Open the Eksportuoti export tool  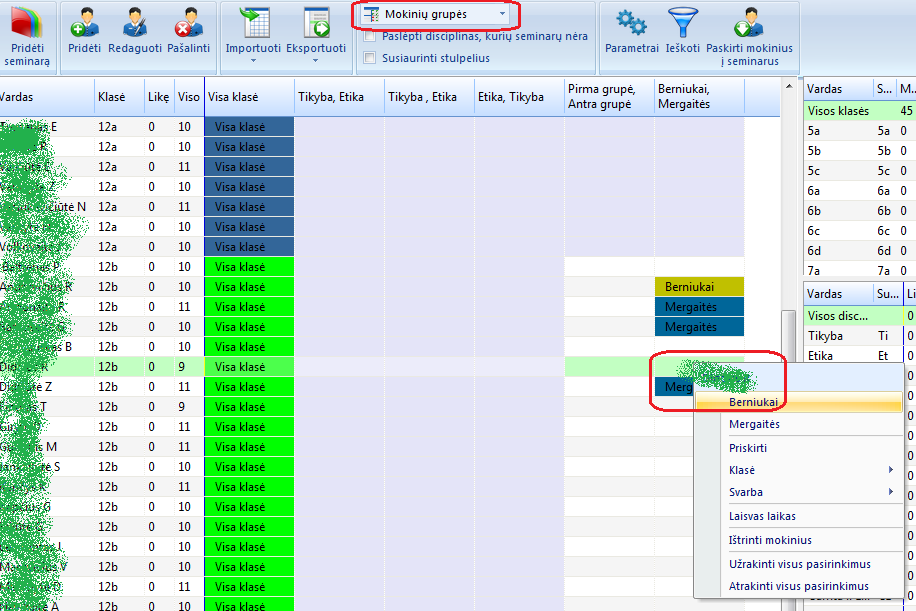pyautogui.click(x=316, y=23)
